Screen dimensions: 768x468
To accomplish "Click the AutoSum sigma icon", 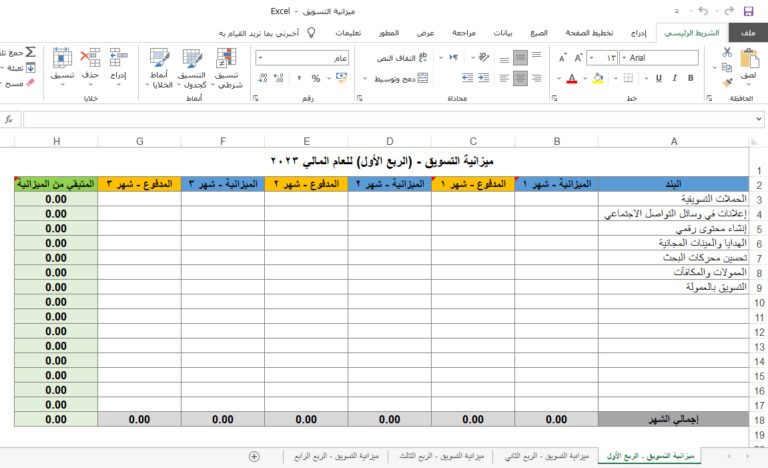I will (30, 52).
